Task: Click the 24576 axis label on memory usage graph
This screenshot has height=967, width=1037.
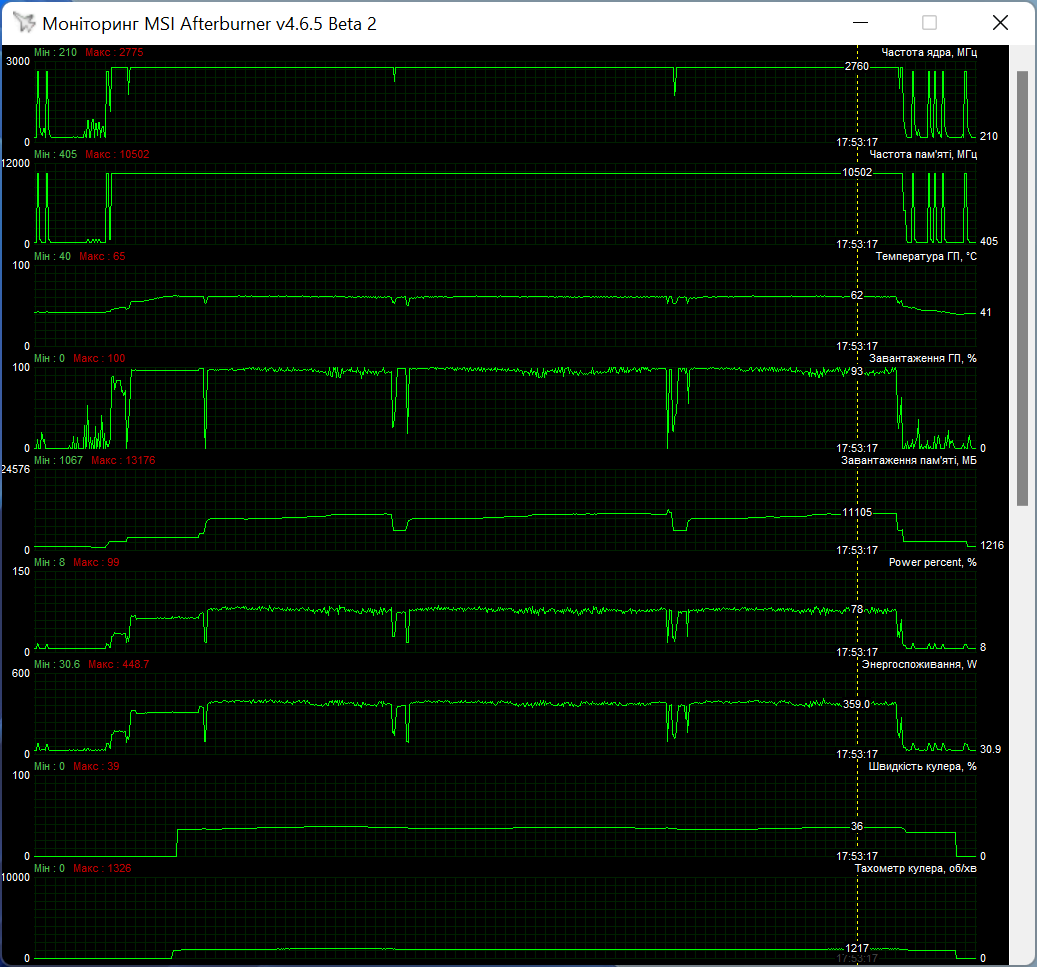Action: pos(16,469)
